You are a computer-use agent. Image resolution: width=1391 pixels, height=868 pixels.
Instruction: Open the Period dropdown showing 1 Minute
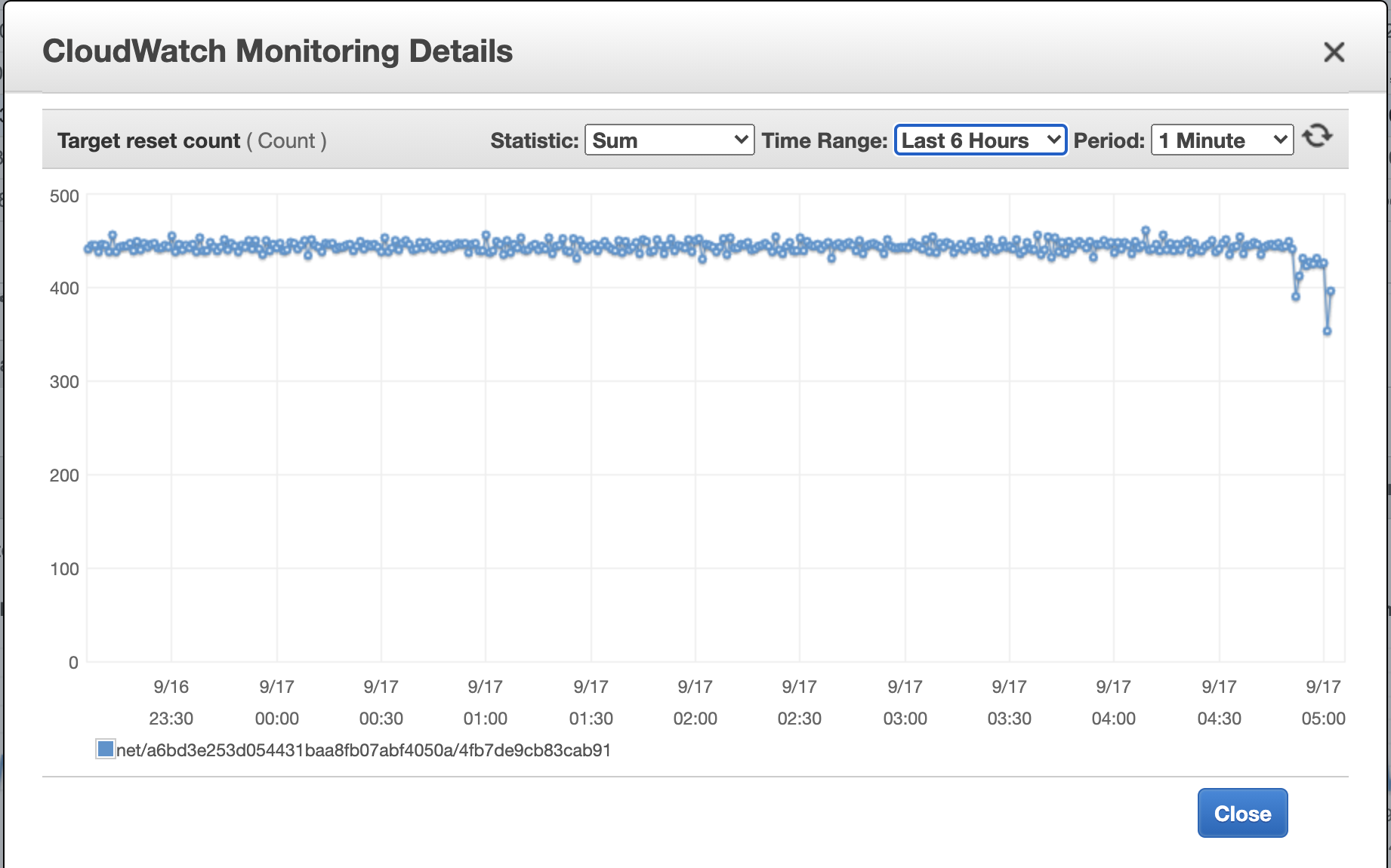tap(1222, 140)
